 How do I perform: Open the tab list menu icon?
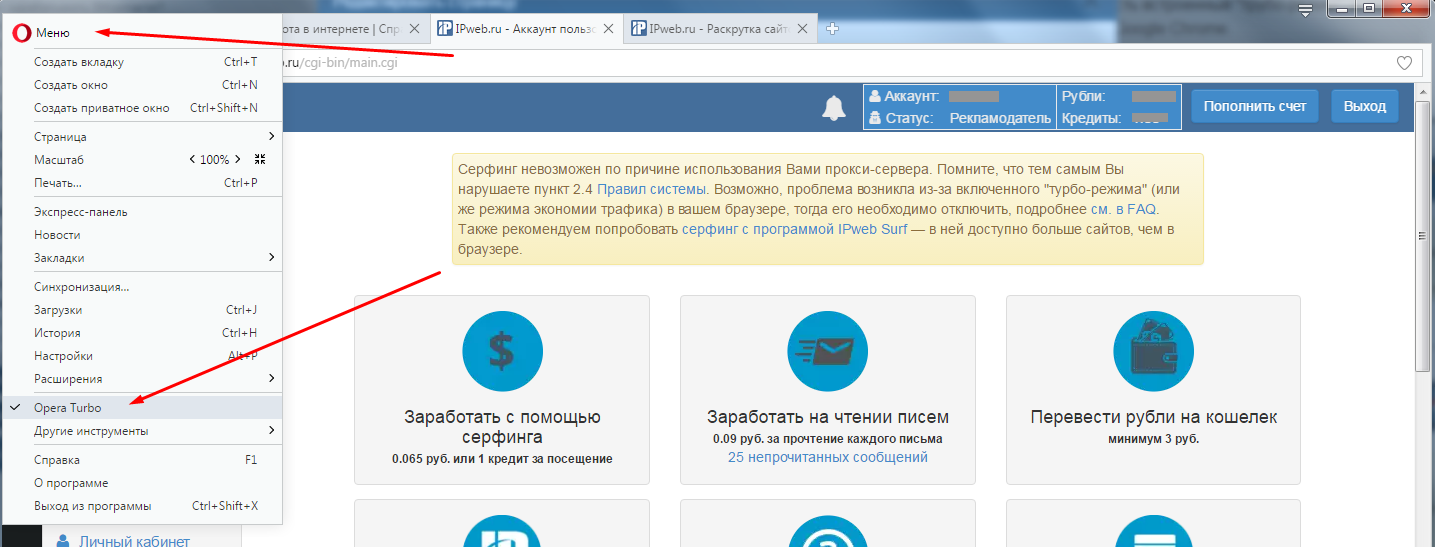pyautogui.click(x=1304, y=11)
